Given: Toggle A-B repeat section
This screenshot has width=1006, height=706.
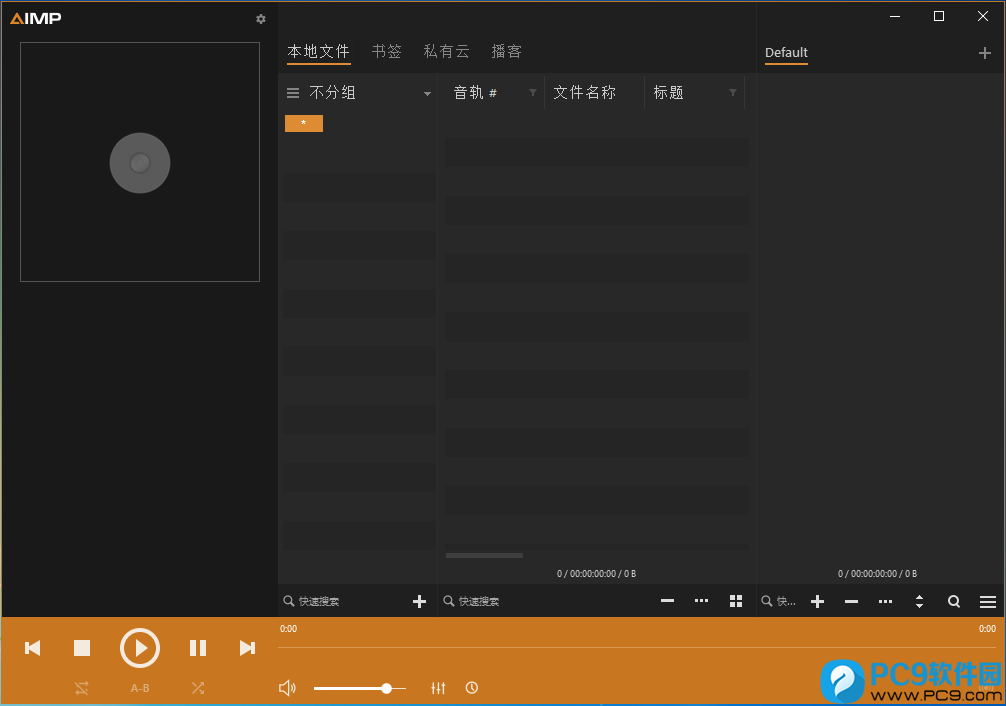Looking at the screenshot, I should pyautogui.click(x=140, y=688).
